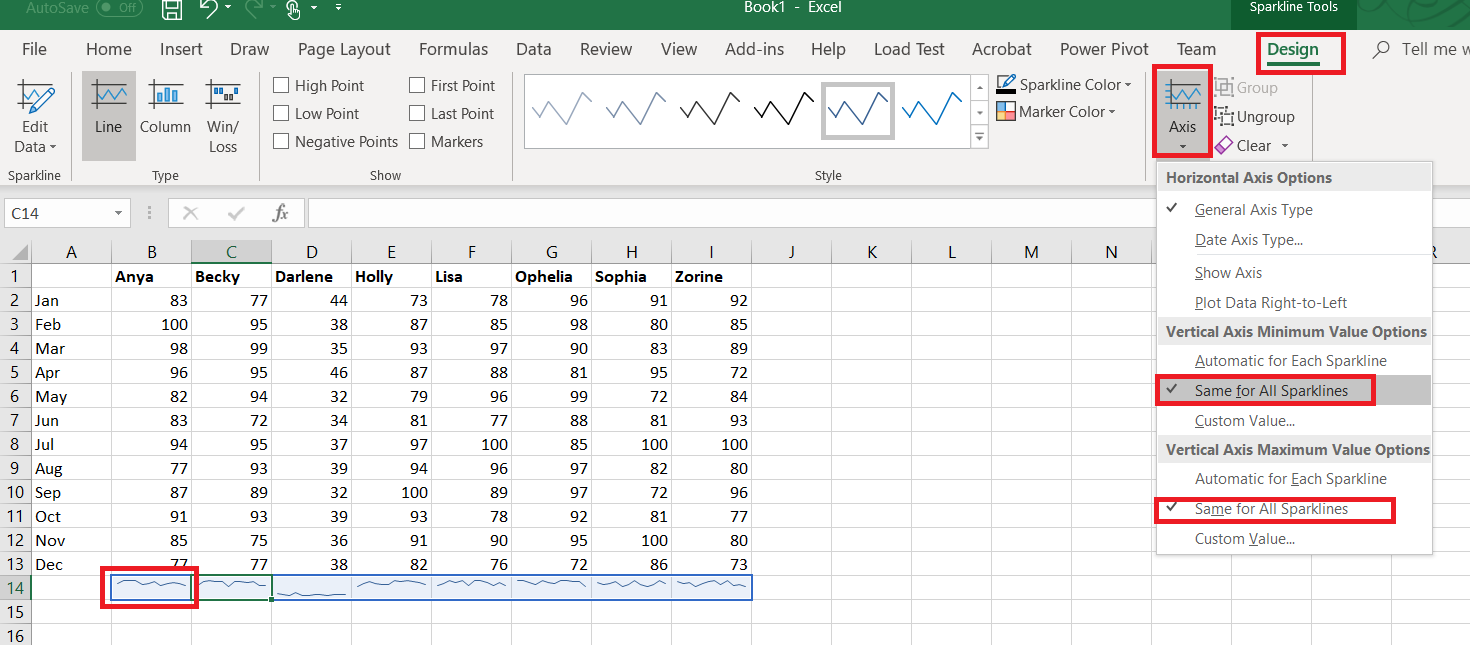Tick the Negative Points checkbox

(x=281, y=142)
